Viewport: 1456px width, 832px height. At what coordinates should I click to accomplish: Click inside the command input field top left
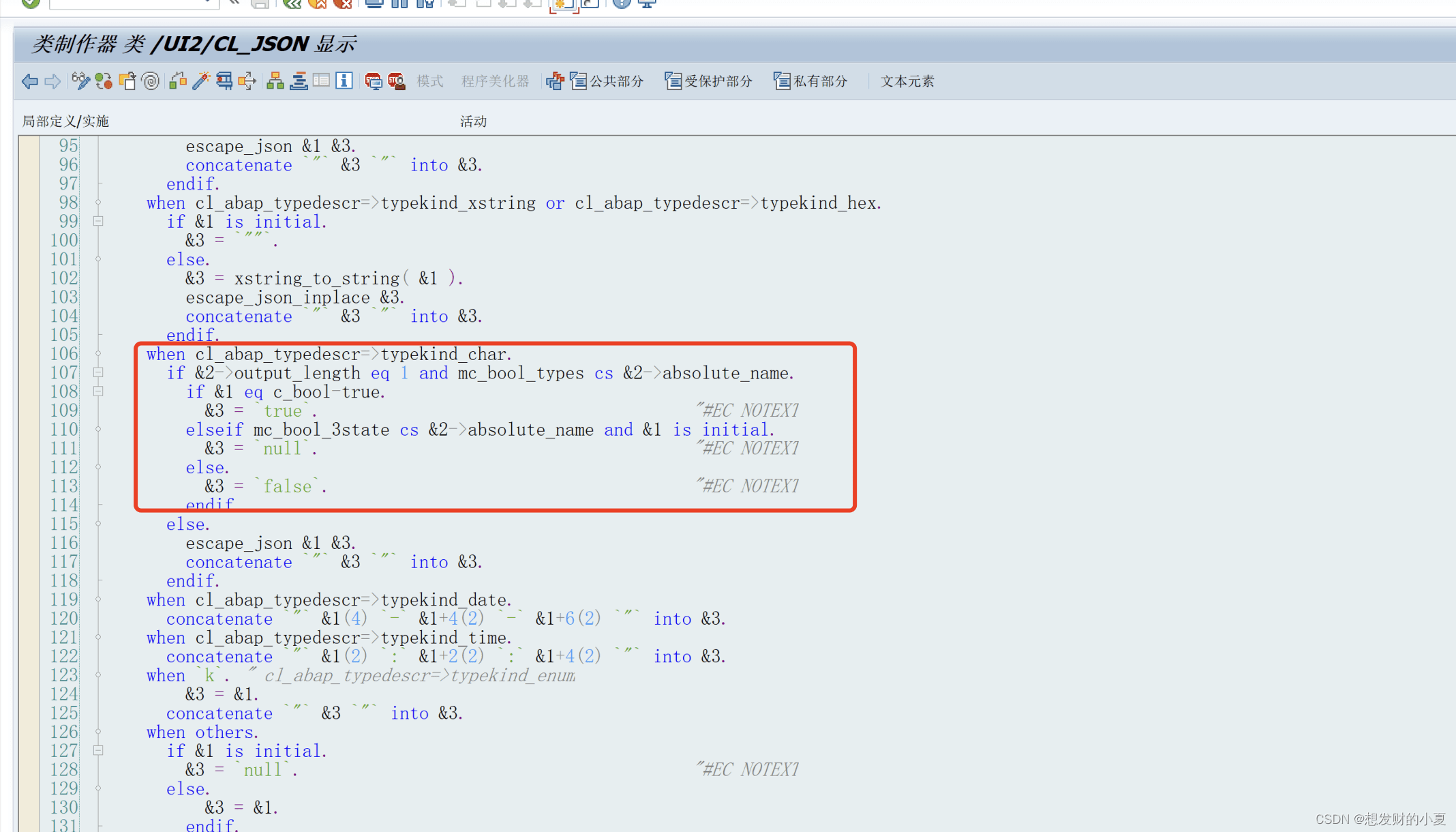click(x=130, y=3)
